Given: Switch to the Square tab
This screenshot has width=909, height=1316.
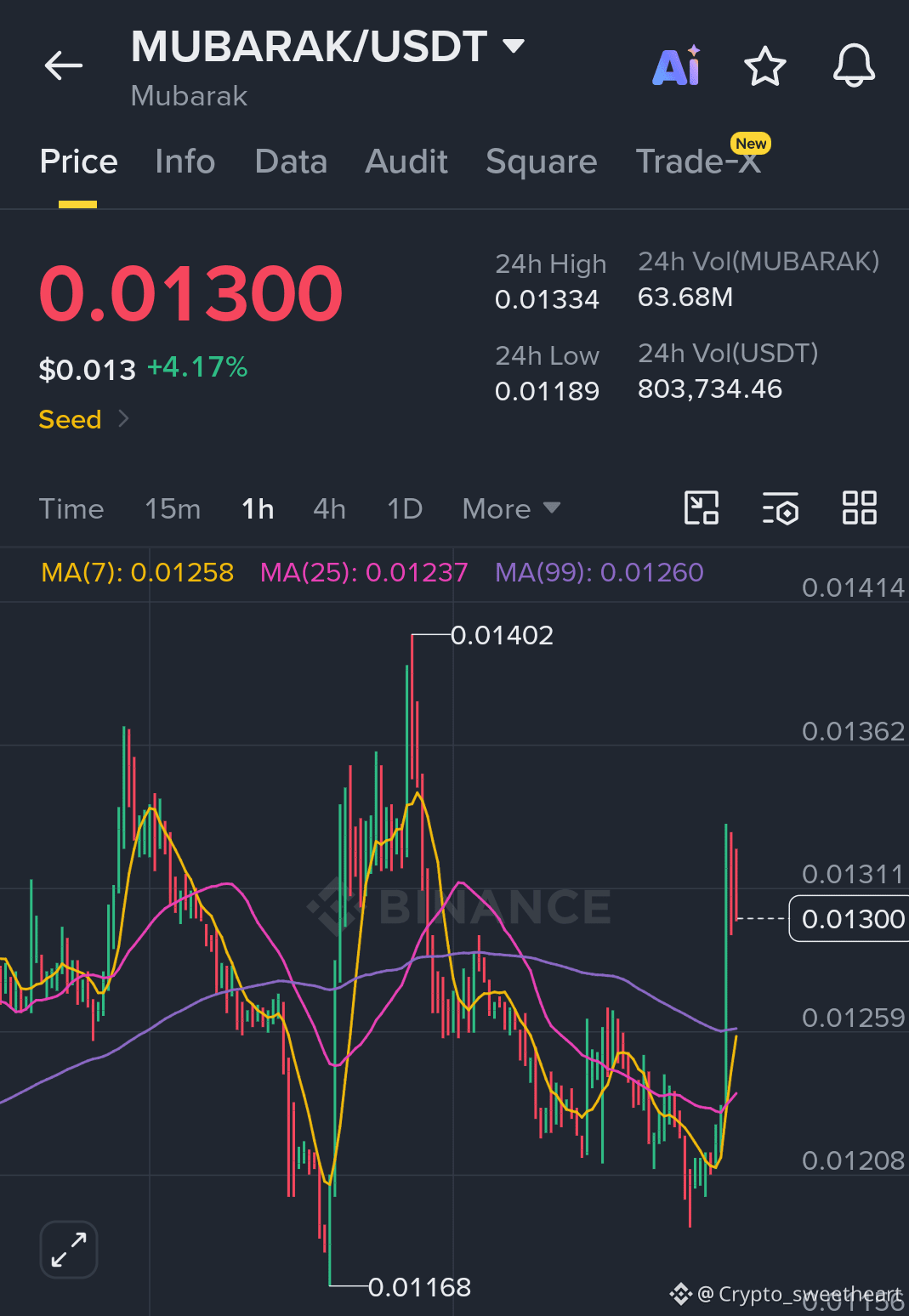Looking at the screenshot, I should (x=542, y=162).
